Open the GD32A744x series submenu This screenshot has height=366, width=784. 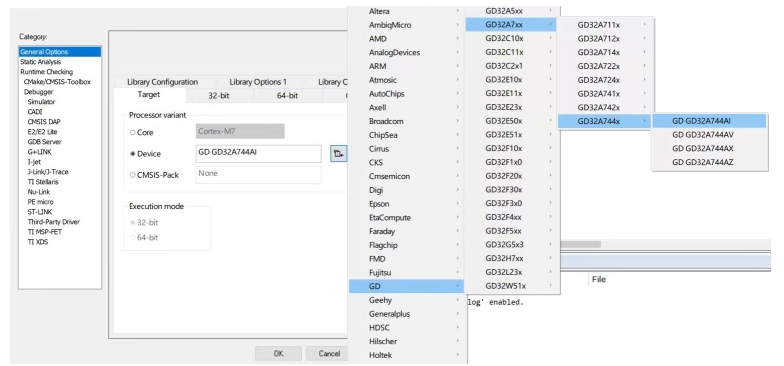[604, 121]
